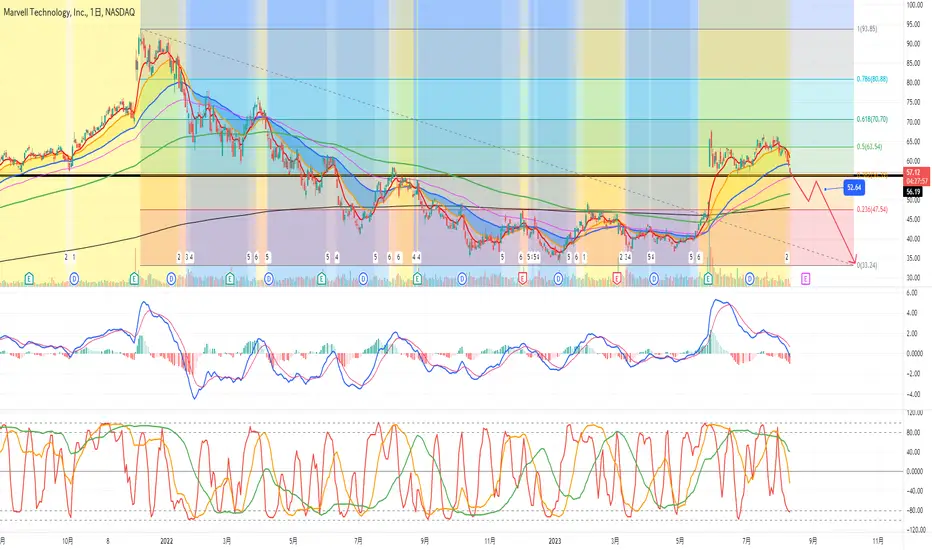Click the 6.00 value on the MACD scale

(914, 293)
